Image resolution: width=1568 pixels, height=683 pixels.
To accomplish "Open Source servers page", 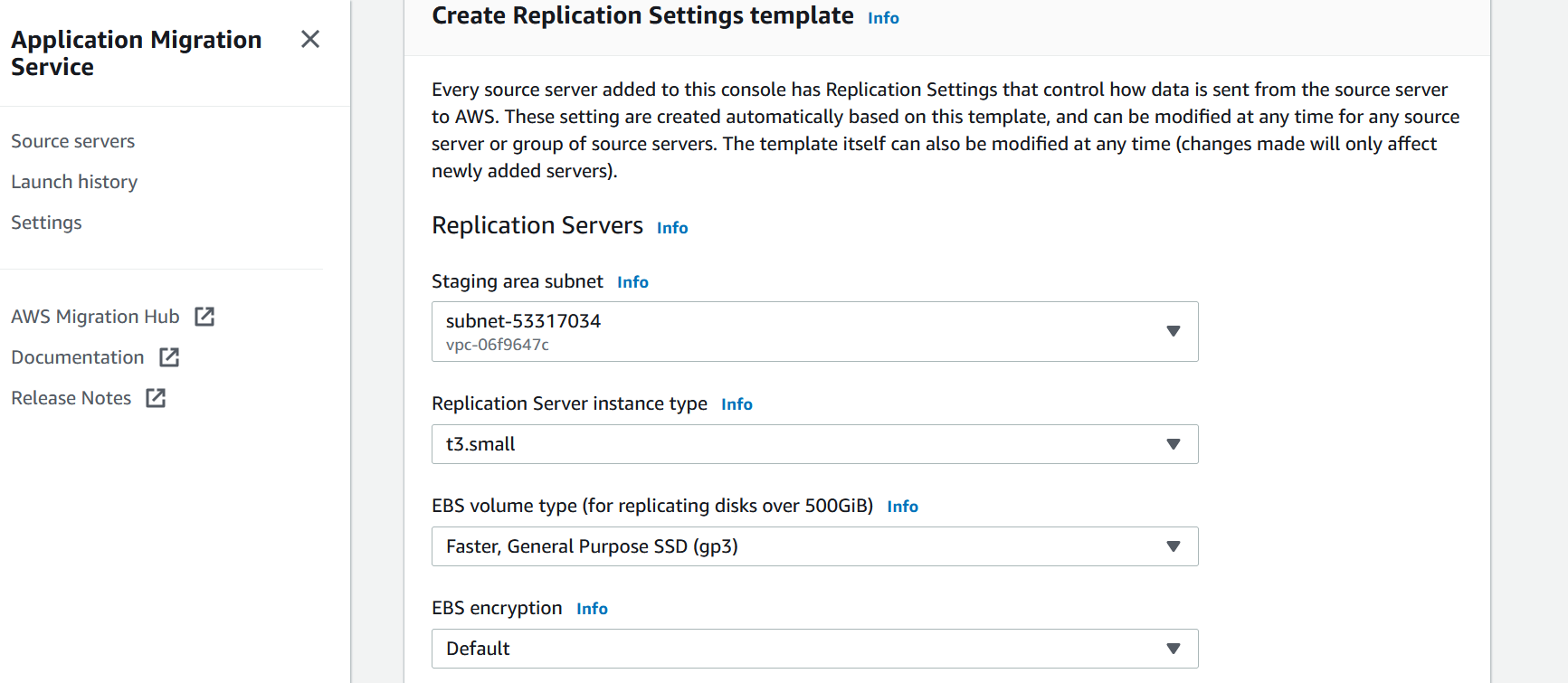I will (x=72, y=141).
